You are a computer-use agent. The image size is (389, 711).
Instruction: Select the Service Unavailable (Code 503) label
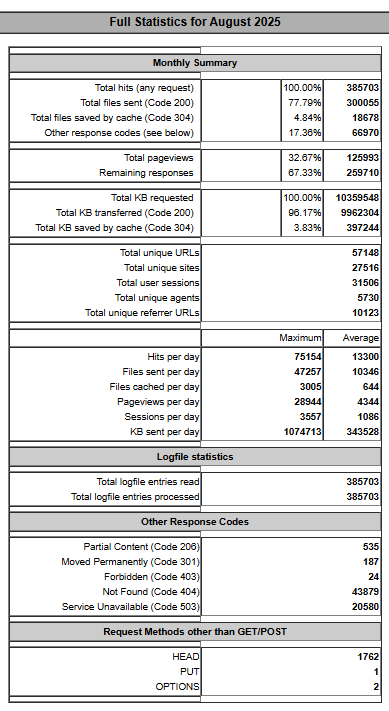[131, 607]
